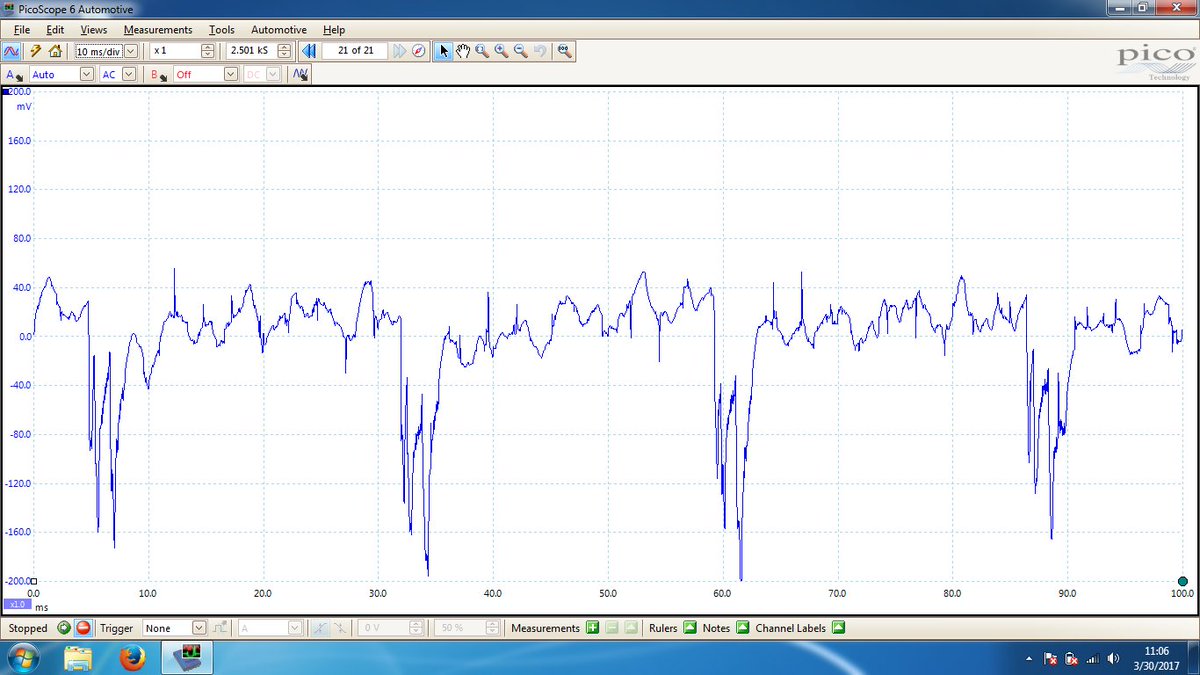Go to the first waveform buffer
This screenshot has height=675, width=1200.
click(309, 51)
